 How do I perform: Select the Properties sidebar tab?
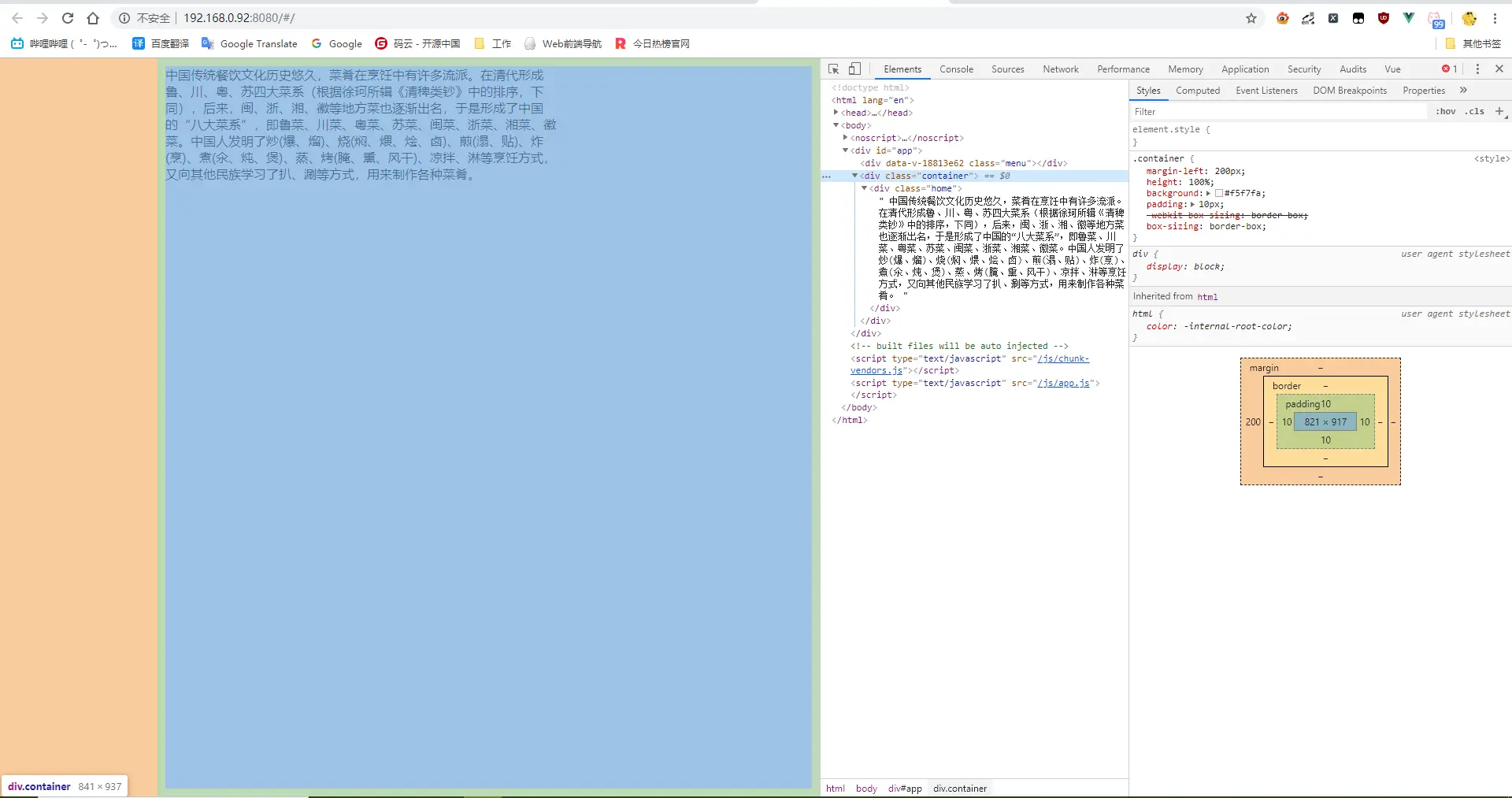coord(1424,91)
